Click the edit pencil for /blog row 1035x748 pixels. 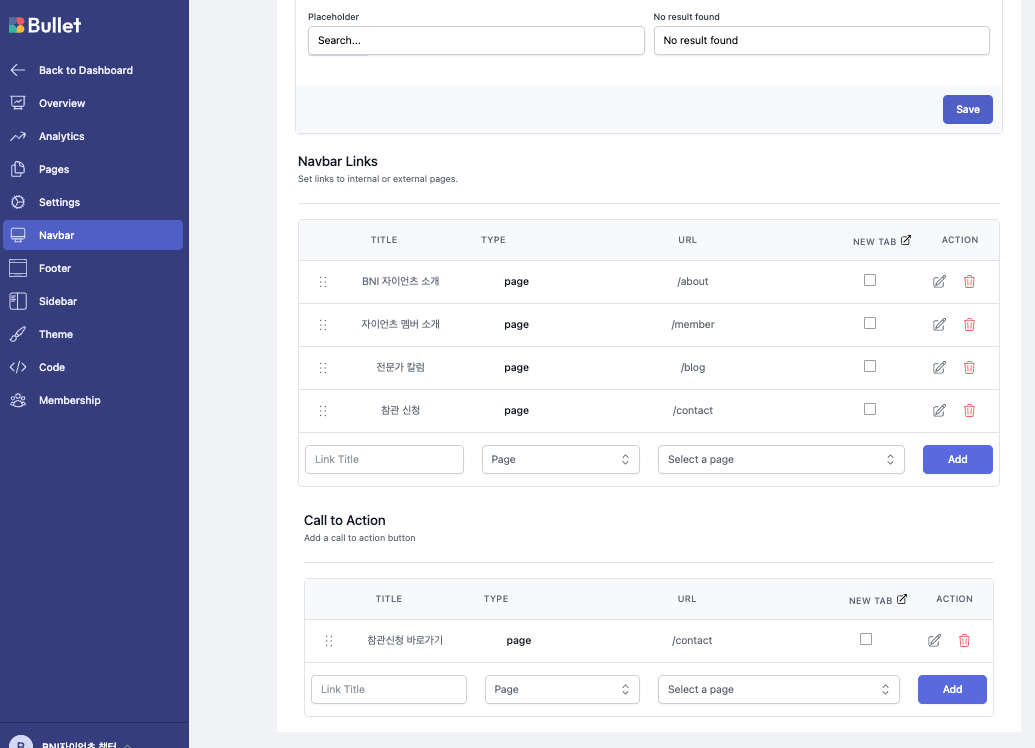pyautogui.click(x=939, y=368)
